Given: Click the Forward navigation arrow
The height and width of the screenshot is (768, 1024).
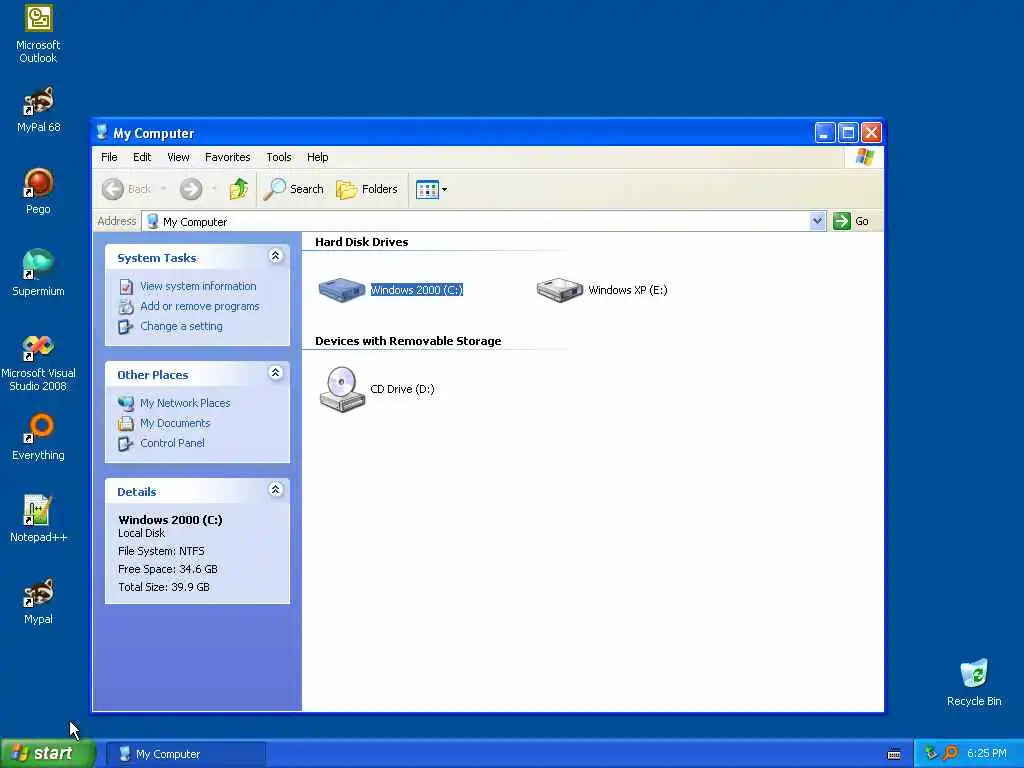Looking at the screenshot, I should coord(191,189).
